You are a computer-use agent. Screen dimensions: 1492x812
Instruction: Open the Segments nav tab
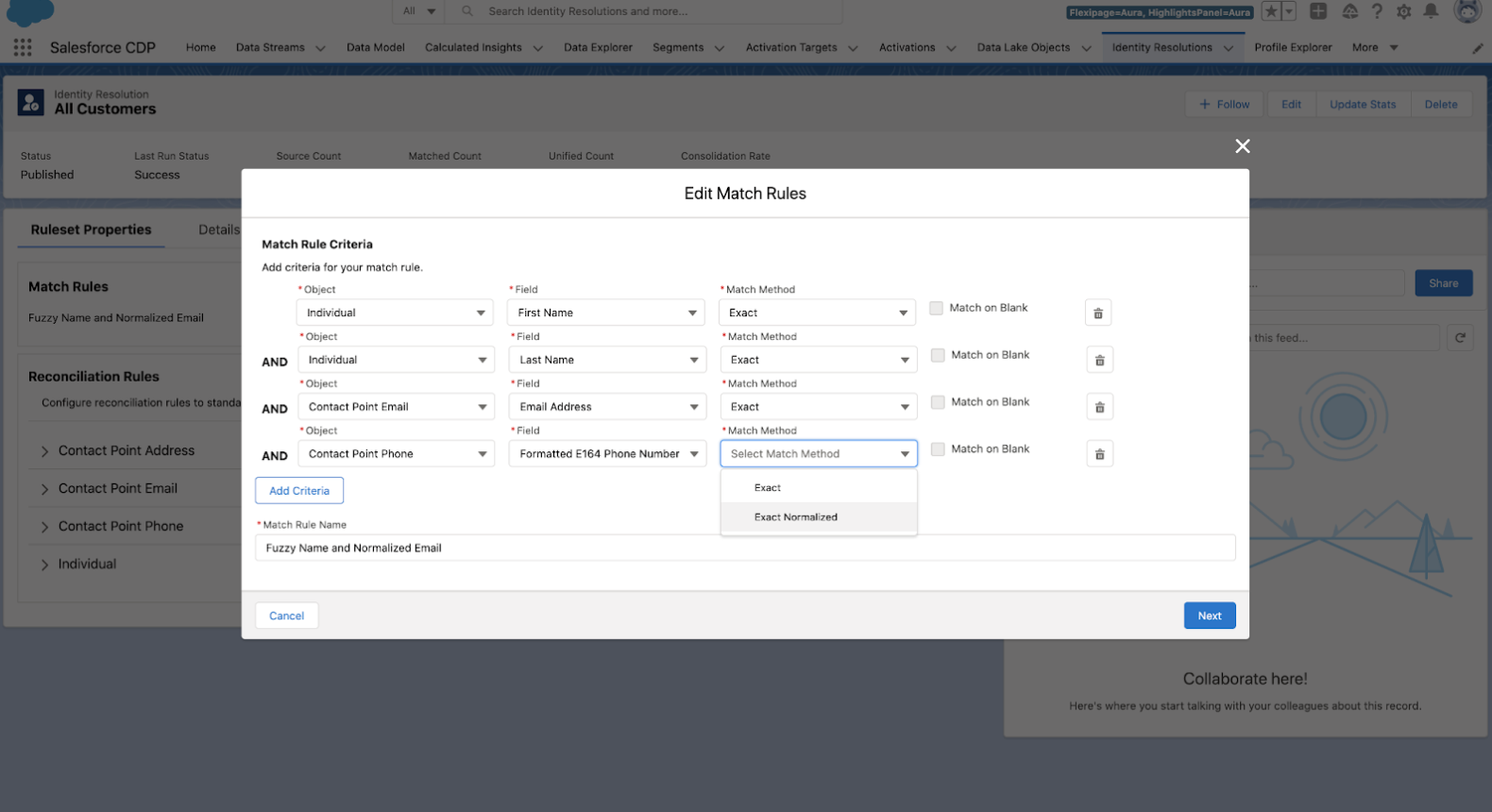coord(678,47)
